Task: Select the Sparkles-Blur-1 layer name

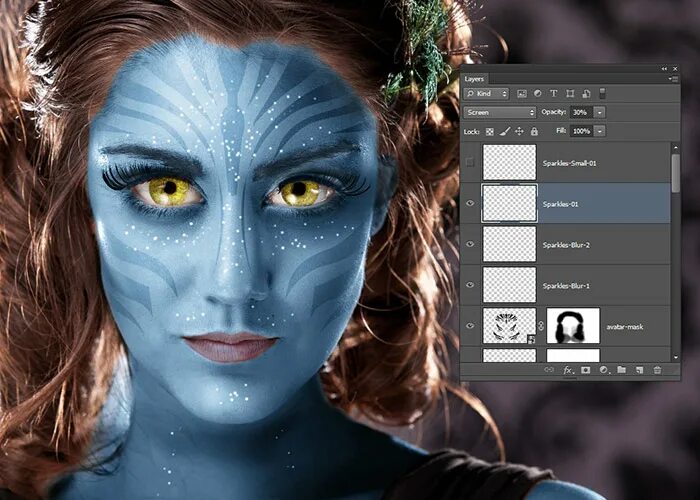Action: pyautogui.click(x=566, y=286)
